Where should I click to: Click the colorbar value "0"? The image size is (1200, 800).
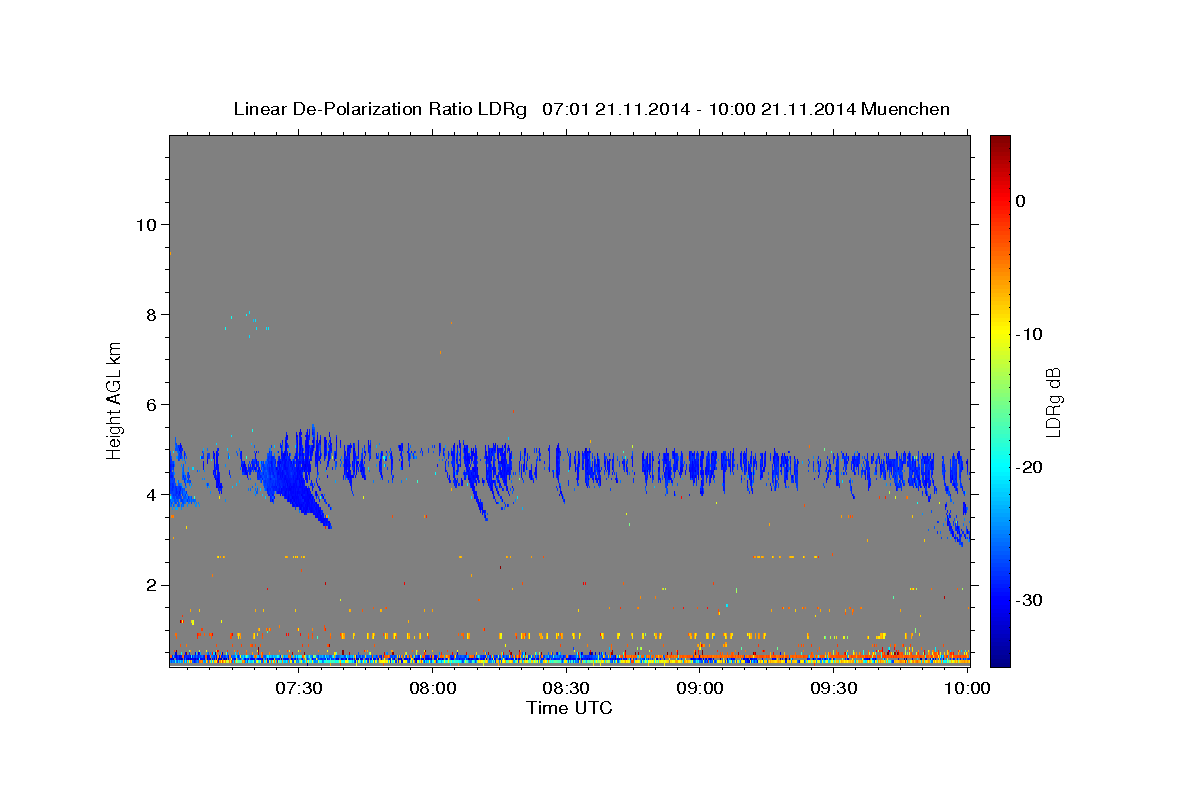point(1021,201)
